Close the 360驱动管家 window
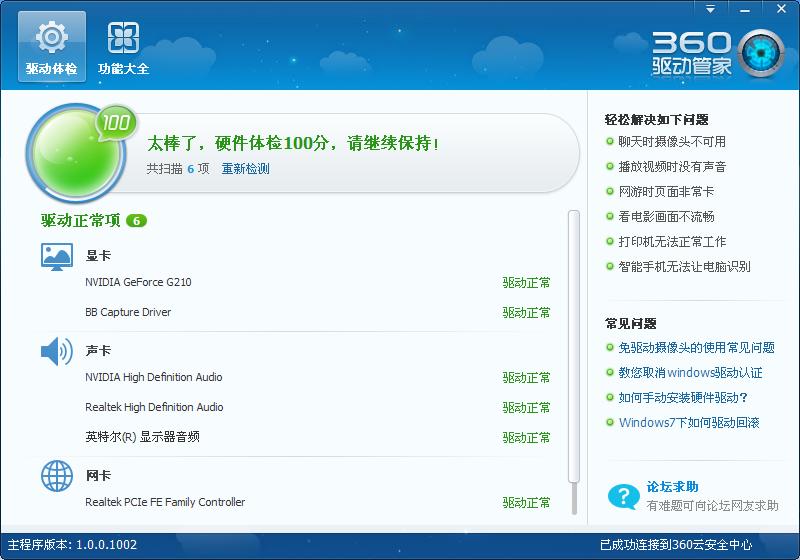Screen dimensions: 800x560 [x=781, y=9]
